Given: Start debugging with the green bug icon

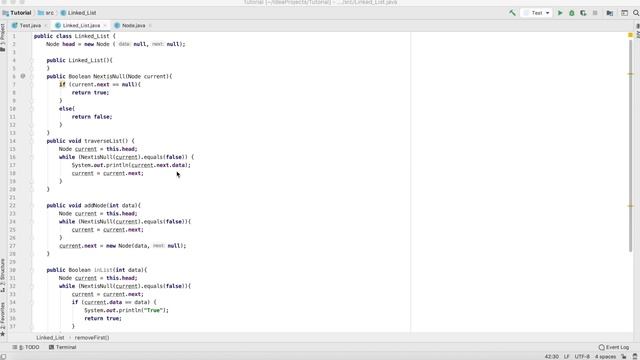Looking at the screenshot, I should 571,13.
